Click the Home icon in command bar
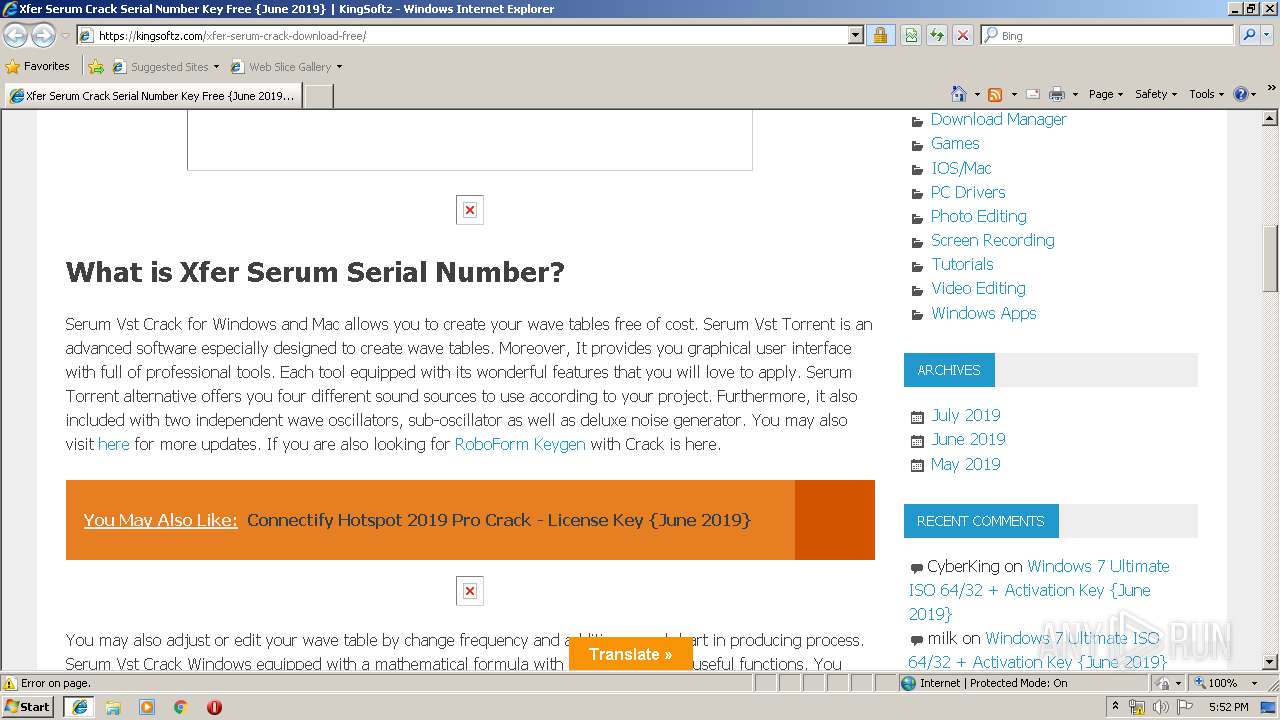This screenshot has height=720, width=1280. [x=959, y=94]
